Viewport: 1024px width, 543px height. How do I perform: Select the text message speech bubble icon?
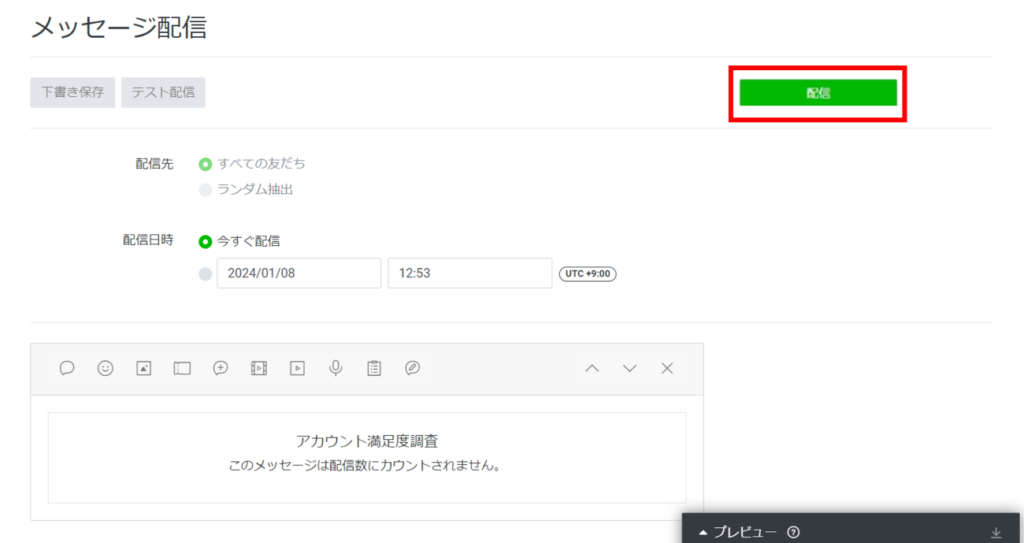[67, 368]
